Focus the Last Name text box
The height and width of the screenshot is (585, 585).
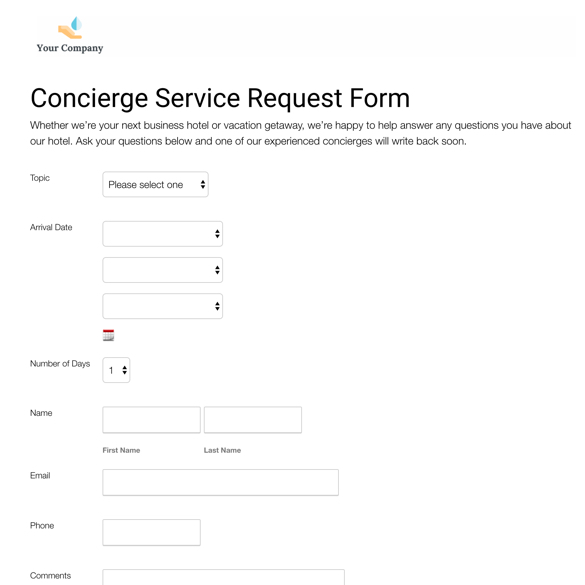[253, 420]
